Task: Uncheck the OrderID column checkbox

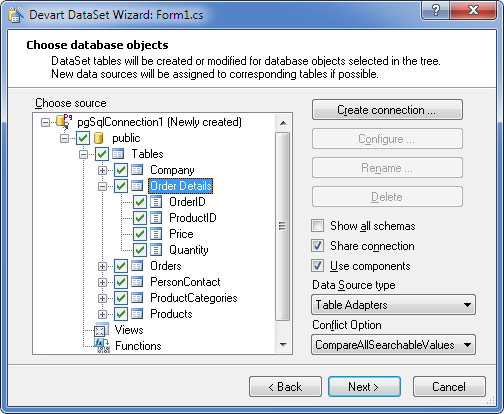Action: 140,202
